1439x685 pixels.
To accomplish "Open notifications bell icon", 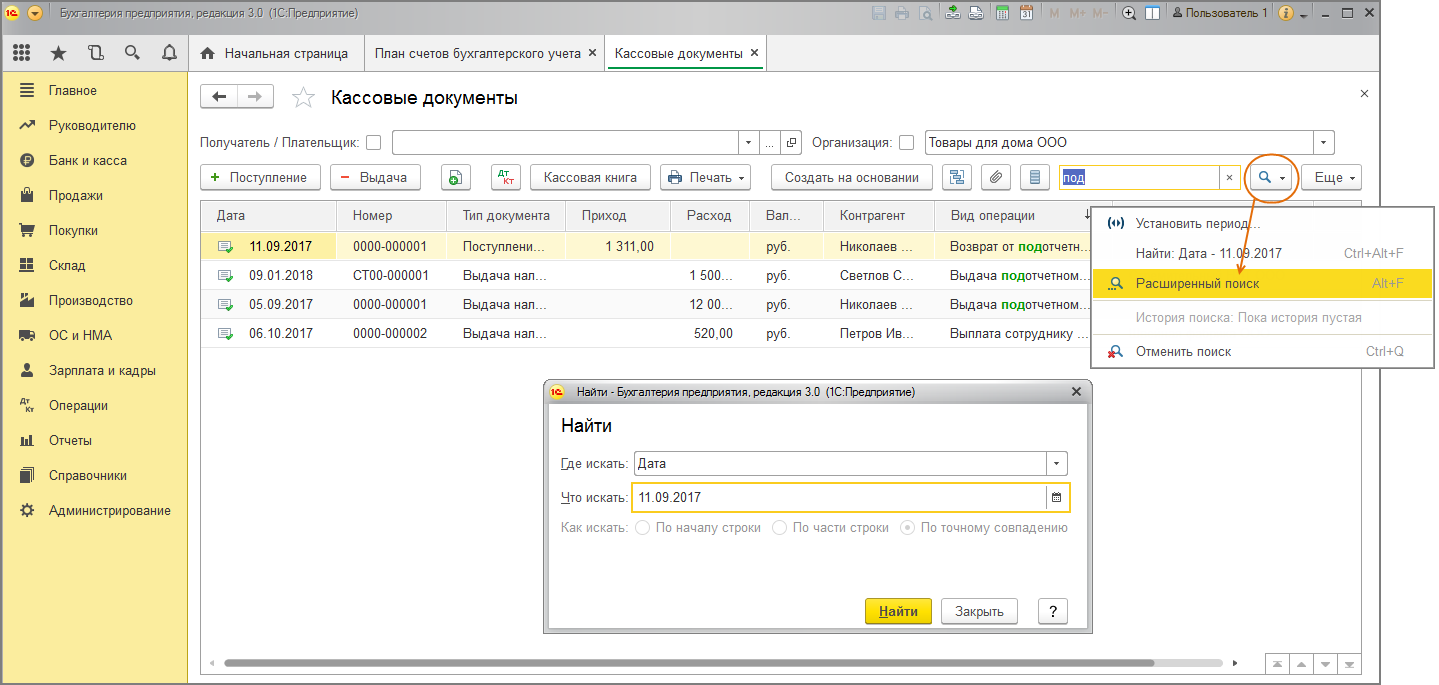I will click(168, 53).
